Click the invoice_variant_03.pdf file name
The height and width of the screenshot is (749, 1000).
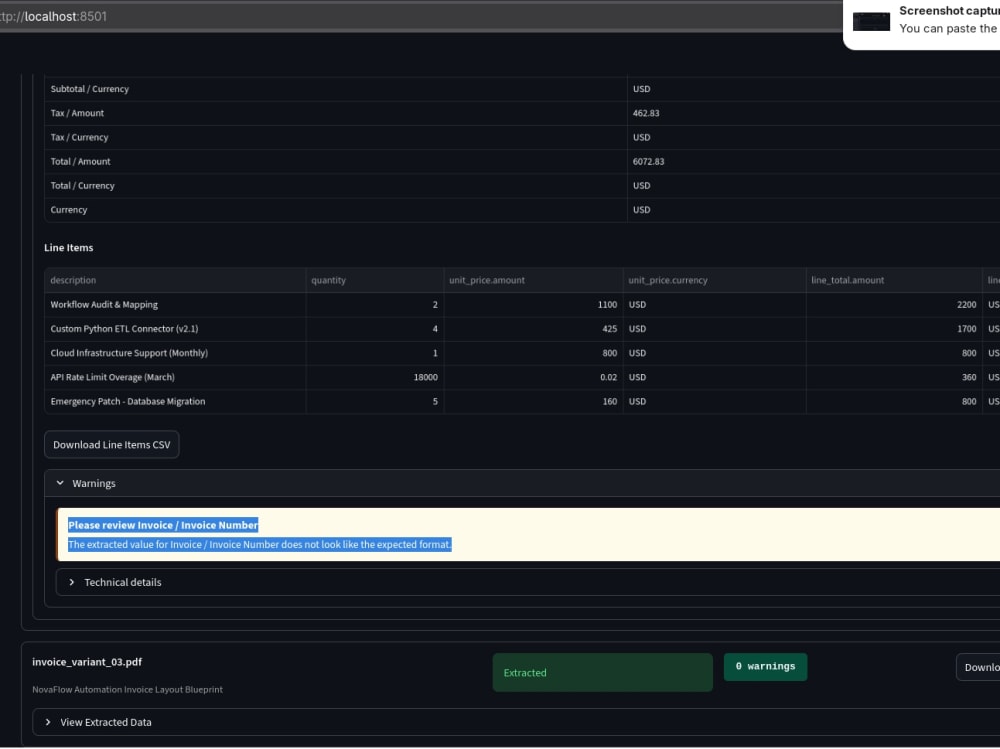tap(87, 662)
